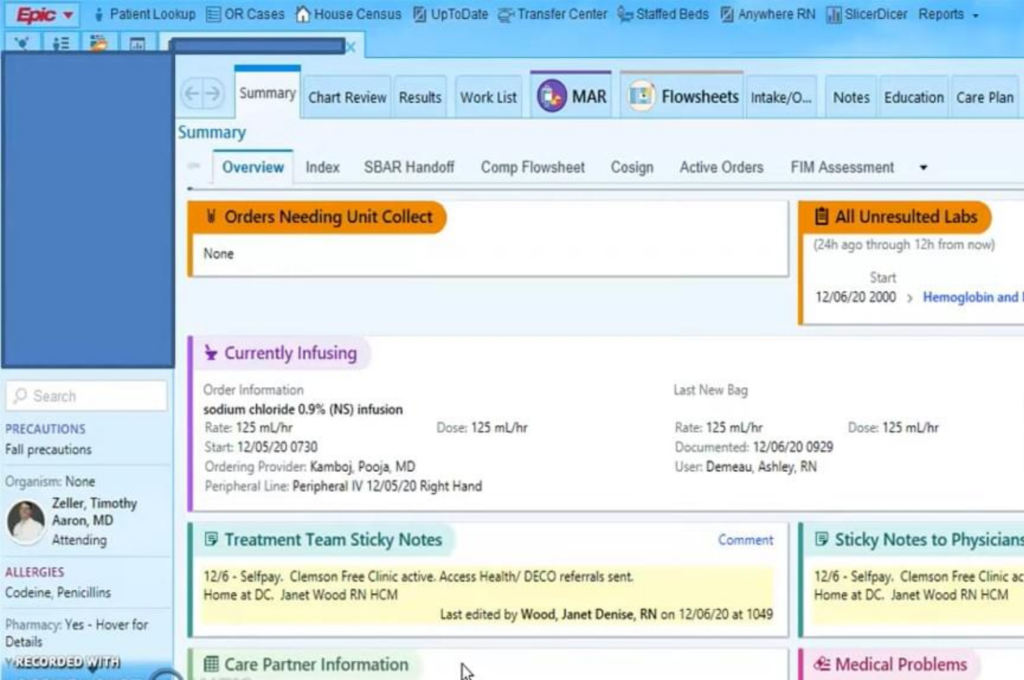Switch to the Chart Review tab
This screenshot has height=680, width=1024.
347,97
